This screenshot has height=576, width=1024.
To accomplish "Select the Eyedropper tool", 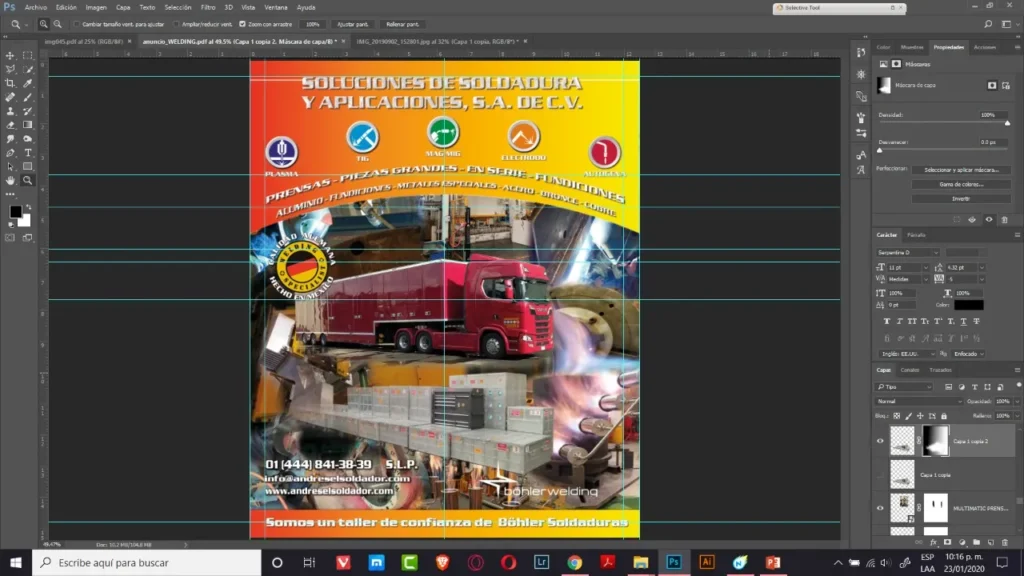I will (x=27, y=83).
